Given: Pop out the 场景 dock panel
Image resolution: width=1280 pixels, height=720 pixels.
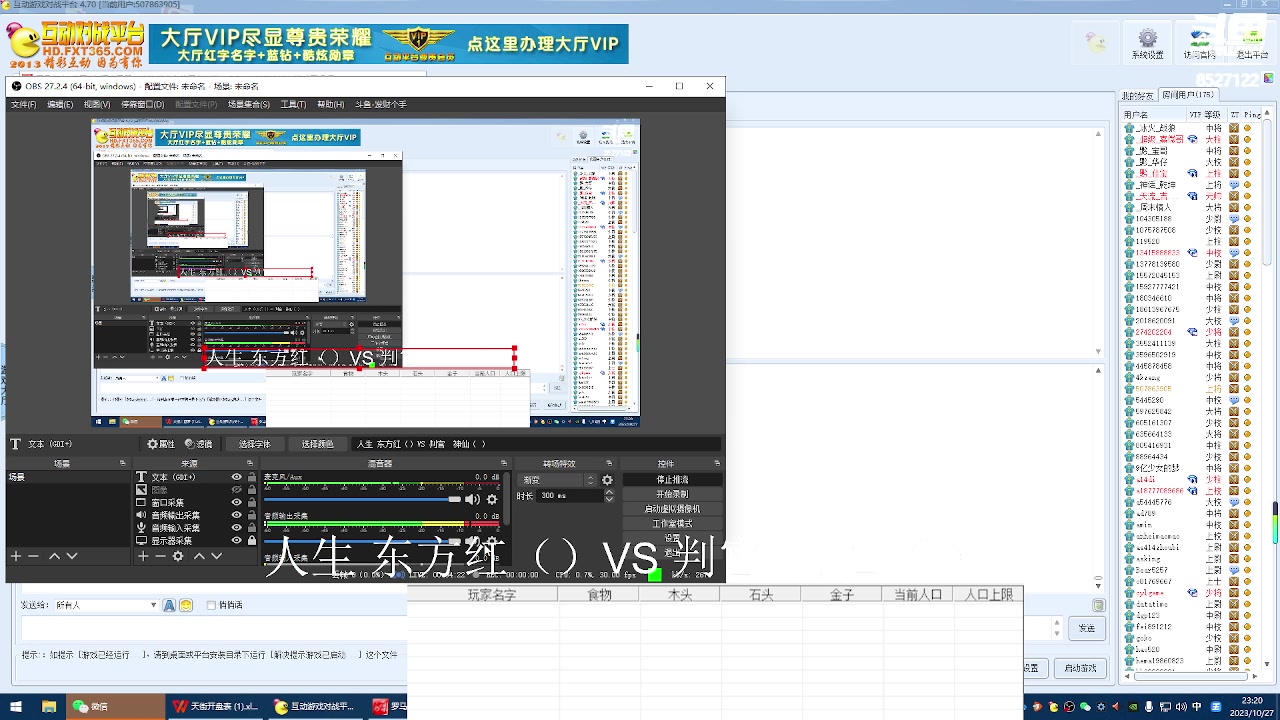Looking at the screenshot, I should click(123, 463).
